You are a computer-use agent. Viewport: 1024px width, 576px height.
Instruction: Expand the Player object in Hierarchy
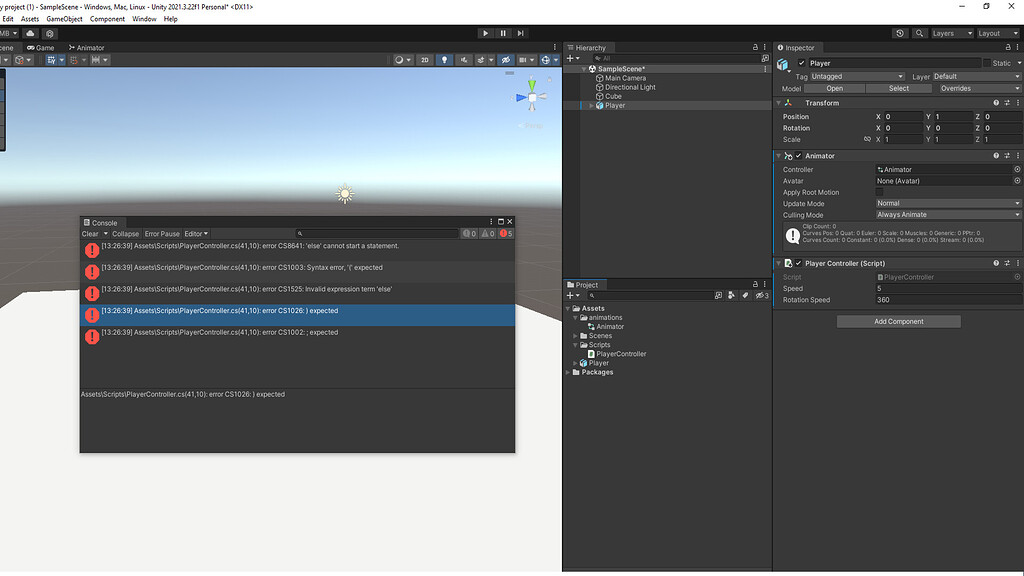click(x=591, y=106)
